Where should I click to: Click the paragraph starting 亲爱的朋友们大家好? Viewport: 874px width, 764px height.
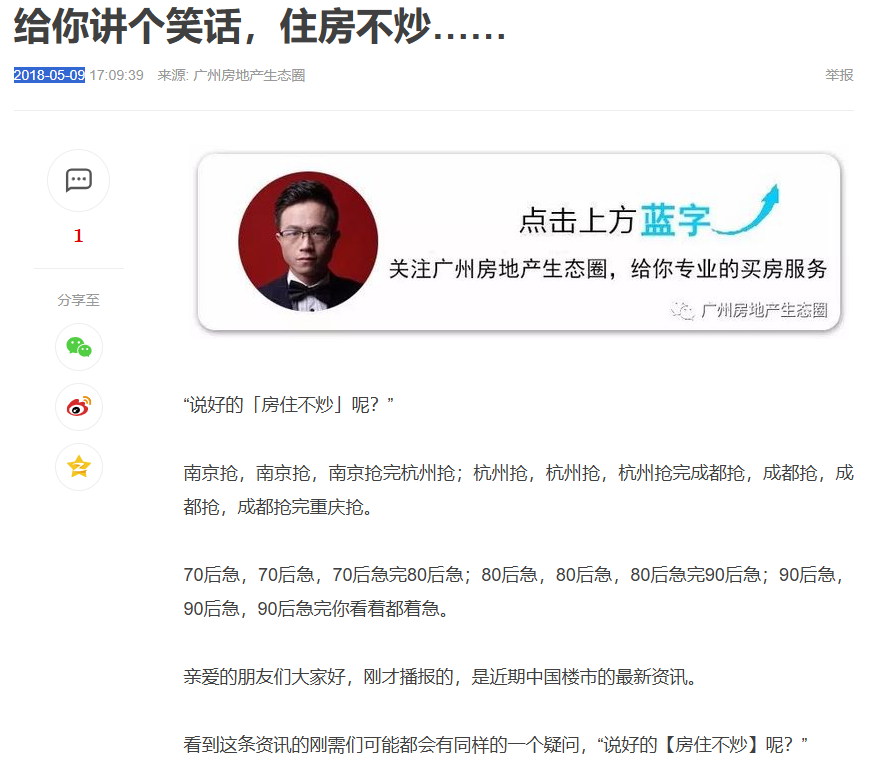click(440, 677)
